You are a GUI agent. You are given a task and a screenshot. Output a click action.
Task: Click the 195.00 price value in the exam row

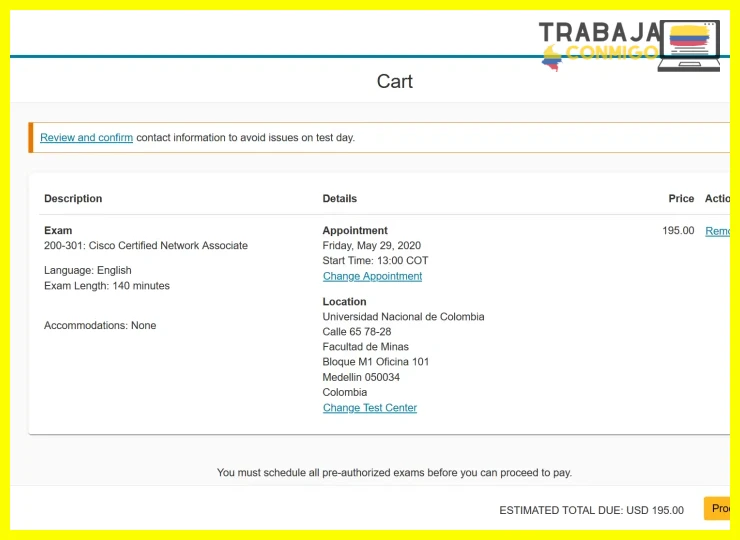678,230
